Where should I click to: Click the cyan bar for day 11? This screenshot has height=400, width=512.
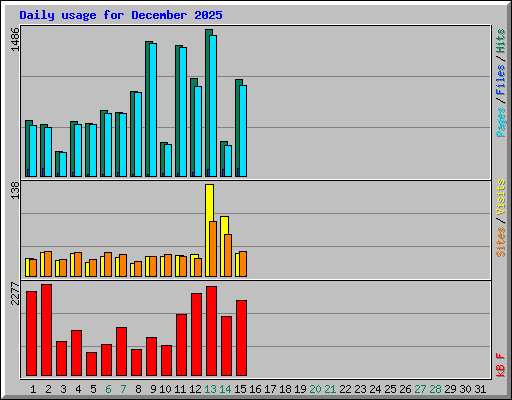click(183, 112)
